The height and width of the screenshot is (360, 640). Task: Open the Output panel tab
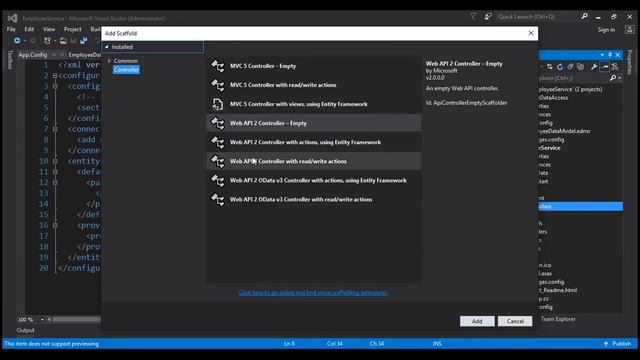pos(25,330)
